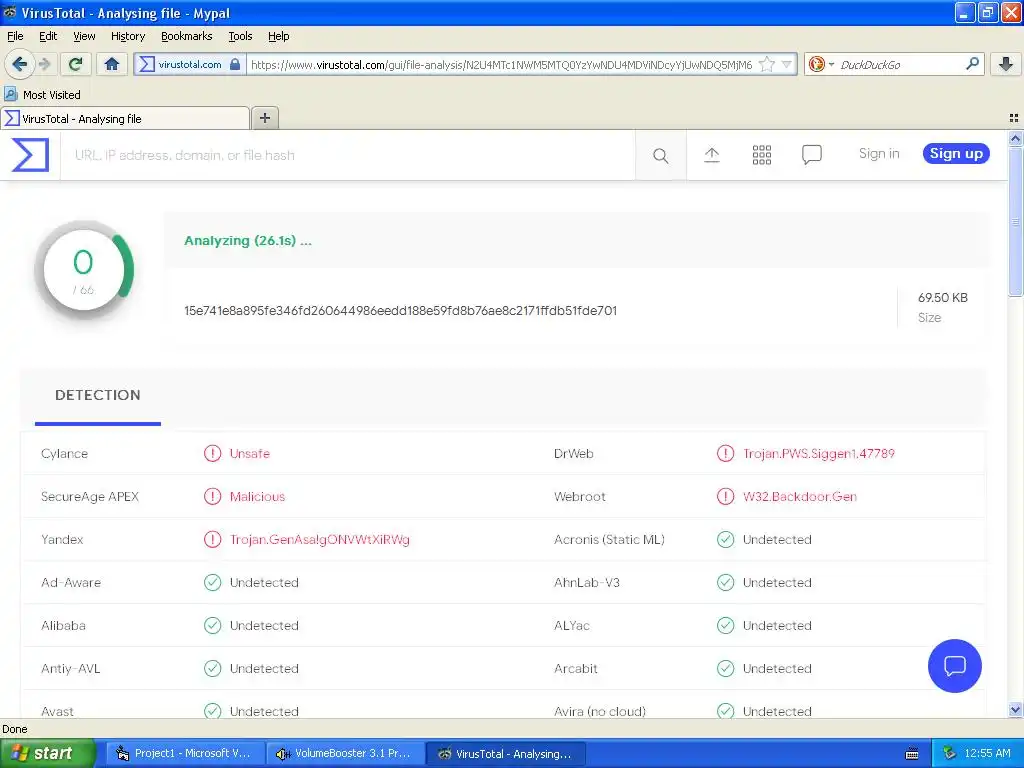The width and height of the screenshot is (1024, 768).
Task: Open the Tools menu
Action: [x=240, y=36]
